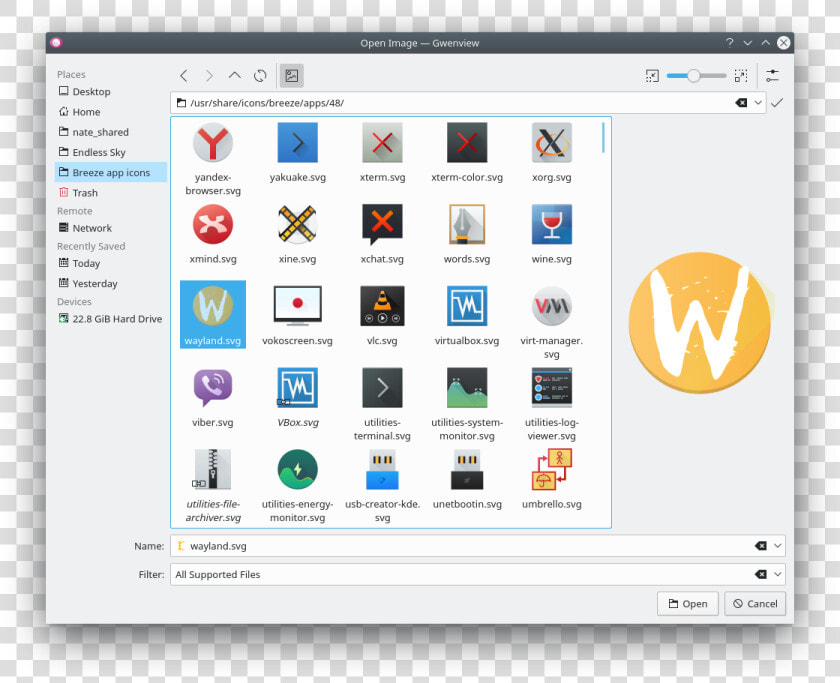
Task: Open Trash in the Places panel
Action: pos(111,193)
